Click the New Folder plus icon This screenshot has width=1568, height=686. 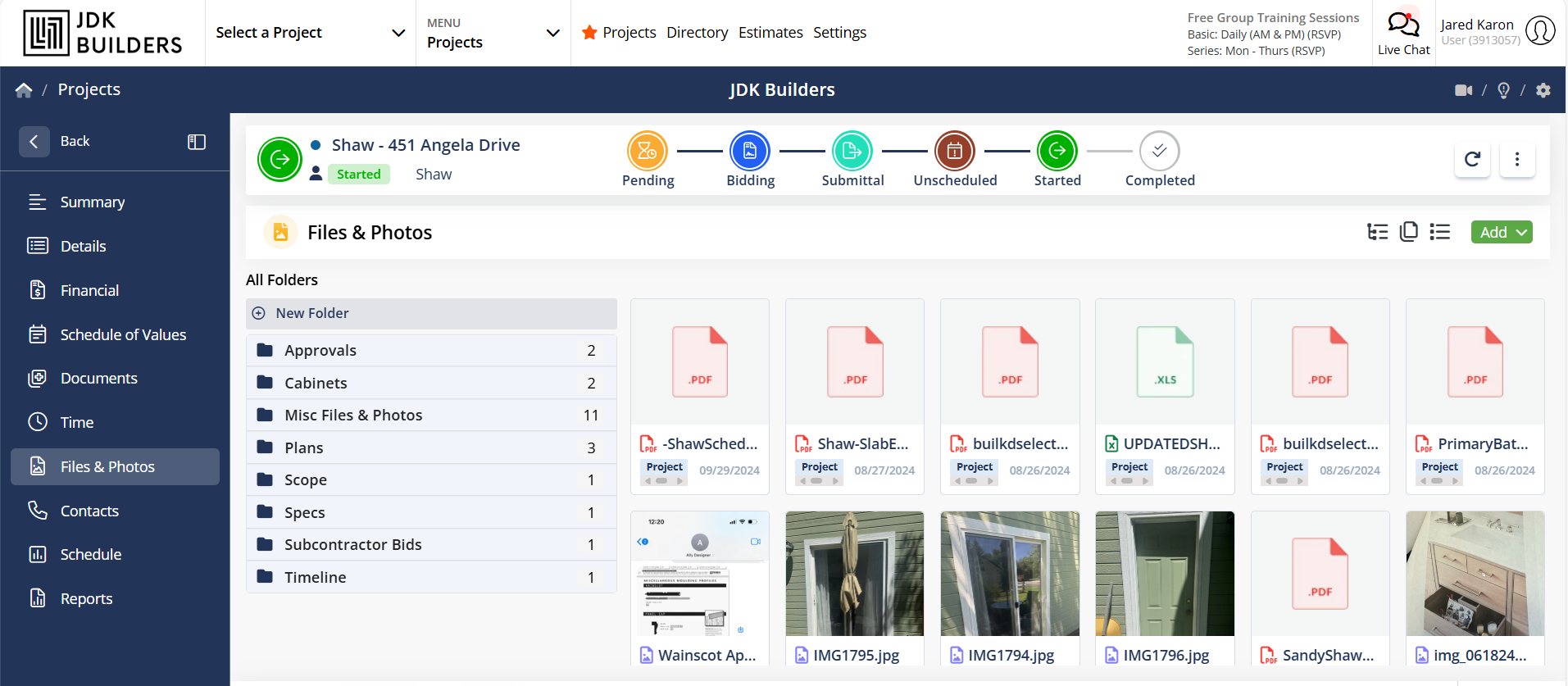tap(259, 313)
